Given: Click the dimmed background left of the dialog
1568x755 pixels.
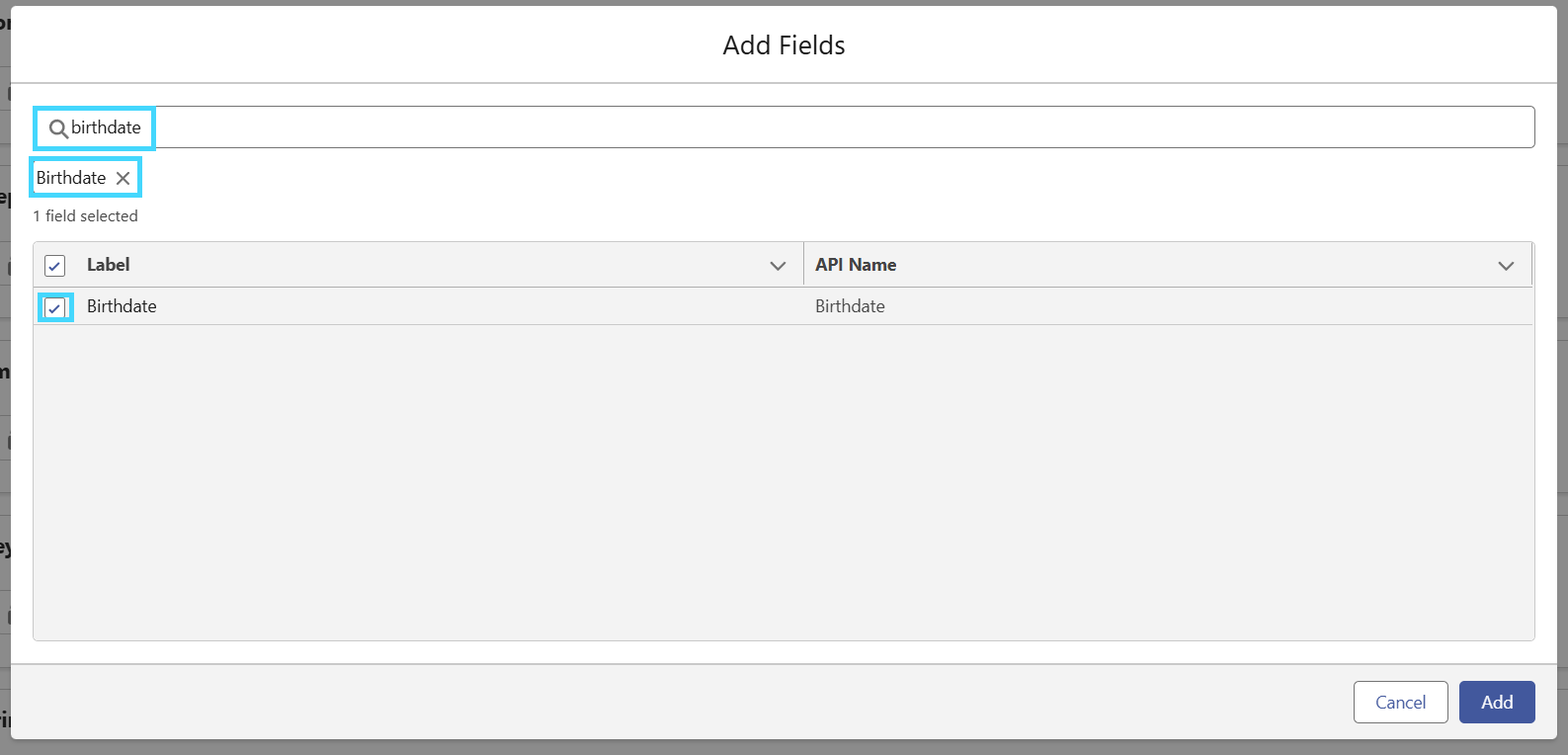Looking at the screenshot, I should (x=4, y=395).
